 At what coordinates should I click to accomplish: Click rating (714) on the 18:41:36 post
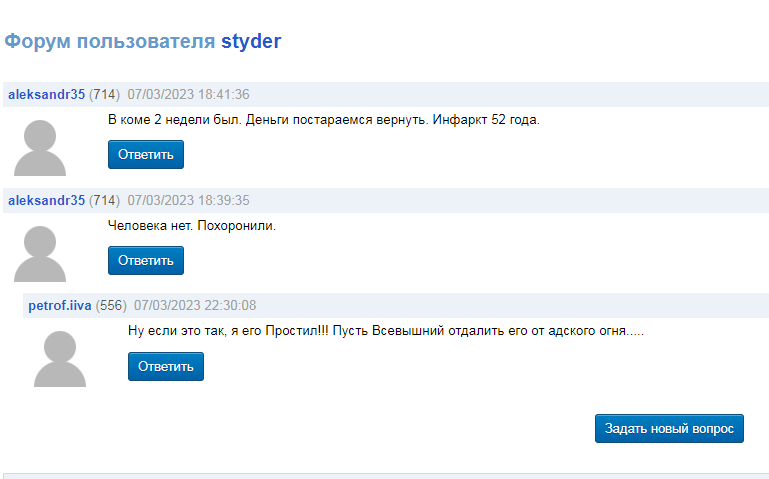(x=104, y=94)
